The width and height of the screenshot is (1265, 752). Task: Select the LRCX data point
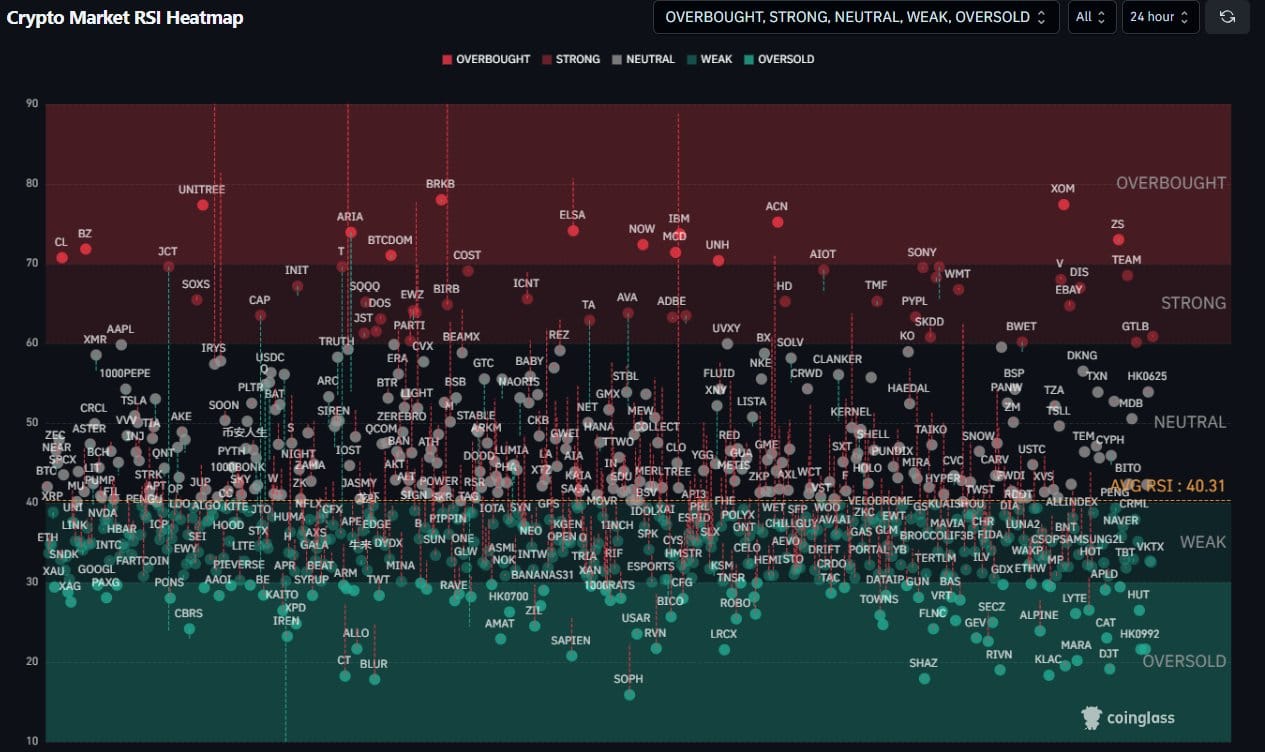coord(724,650)
